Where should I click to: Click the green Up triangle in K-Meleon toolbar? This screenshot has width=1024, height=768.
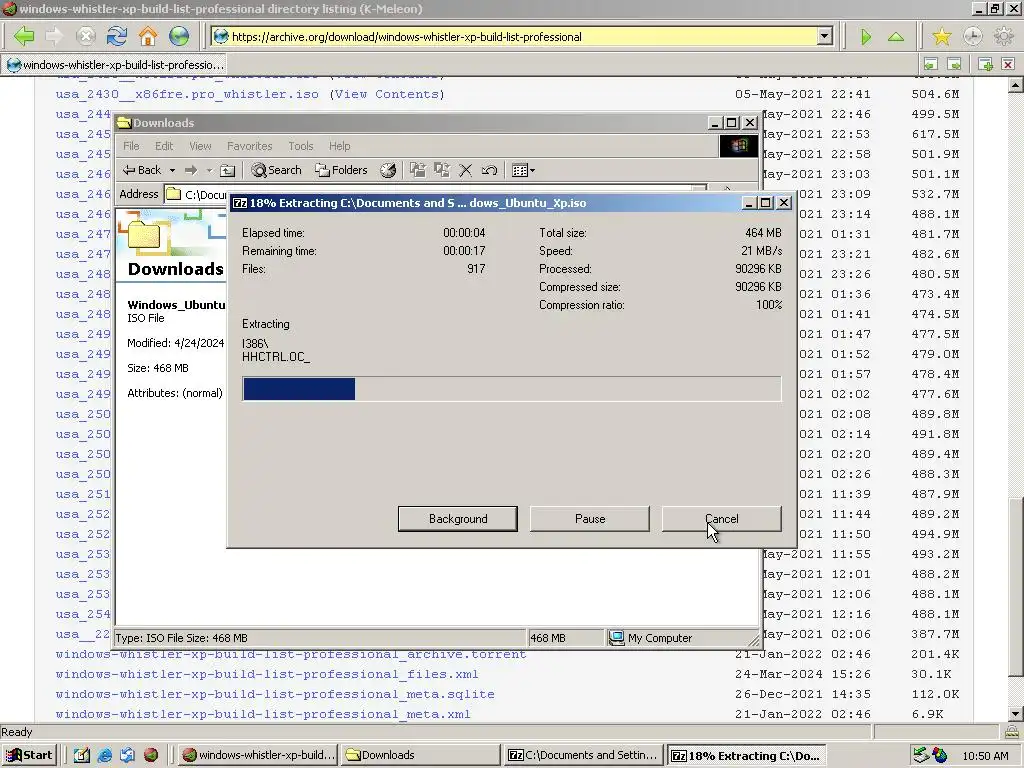tap(896, 37)
